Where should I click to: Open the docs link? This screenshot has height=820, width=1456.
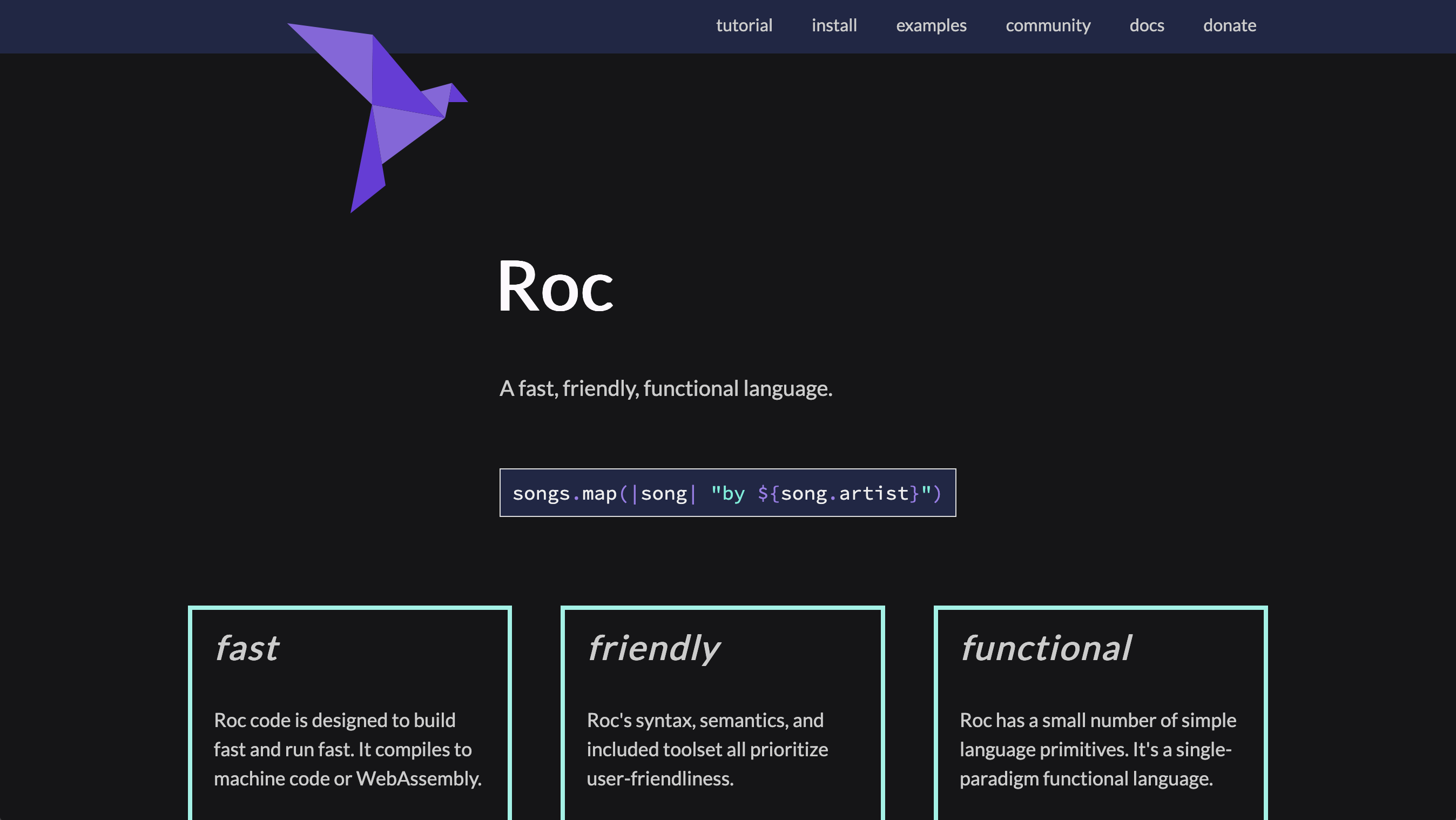click(1146, 25)
